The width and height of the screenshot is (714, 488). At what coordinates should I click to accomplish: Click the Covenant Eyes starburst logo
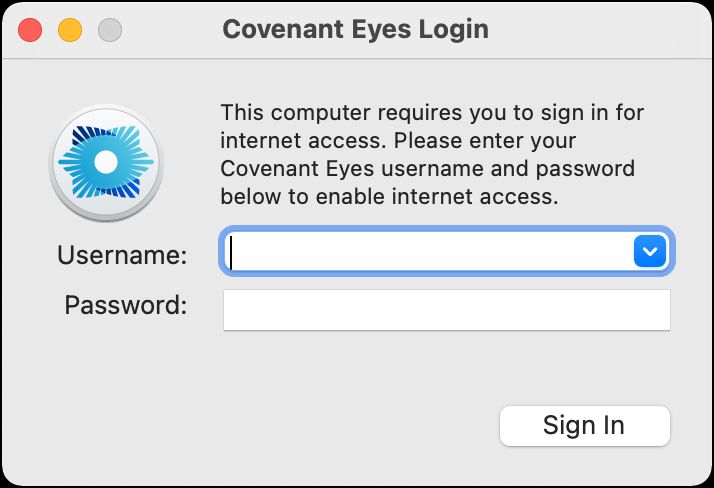[x=106, y=162]
